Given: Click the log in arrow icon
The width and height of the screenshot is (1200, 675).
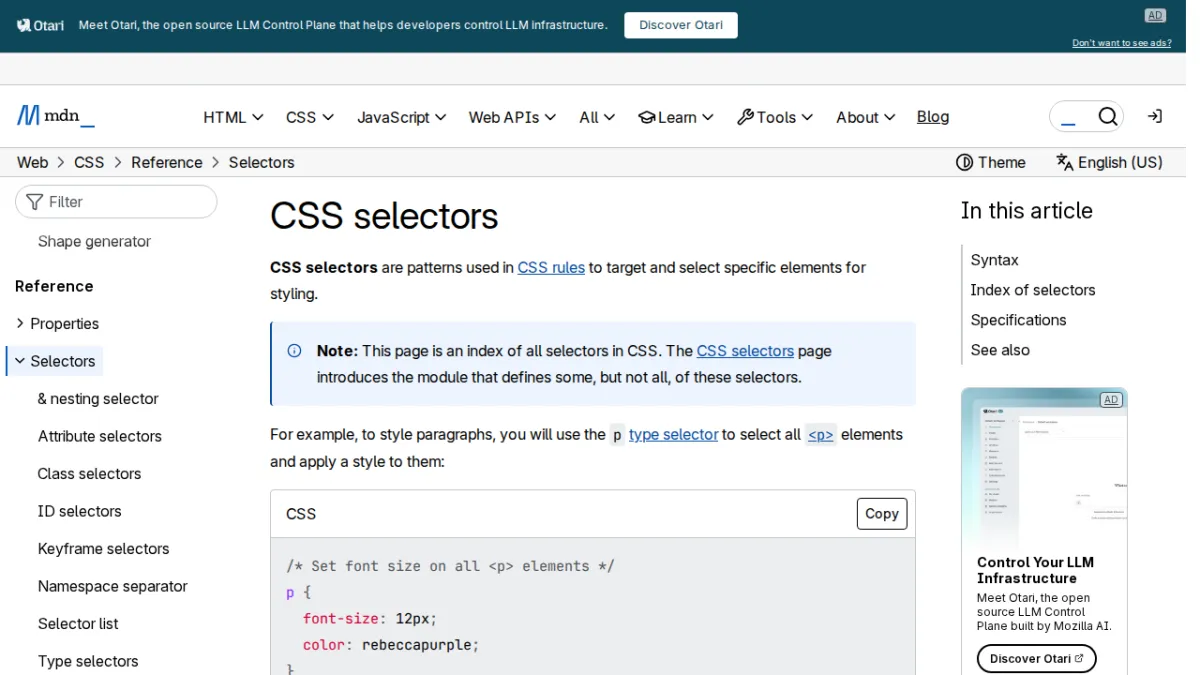Looking at the screenshot, I should 1155,117.
